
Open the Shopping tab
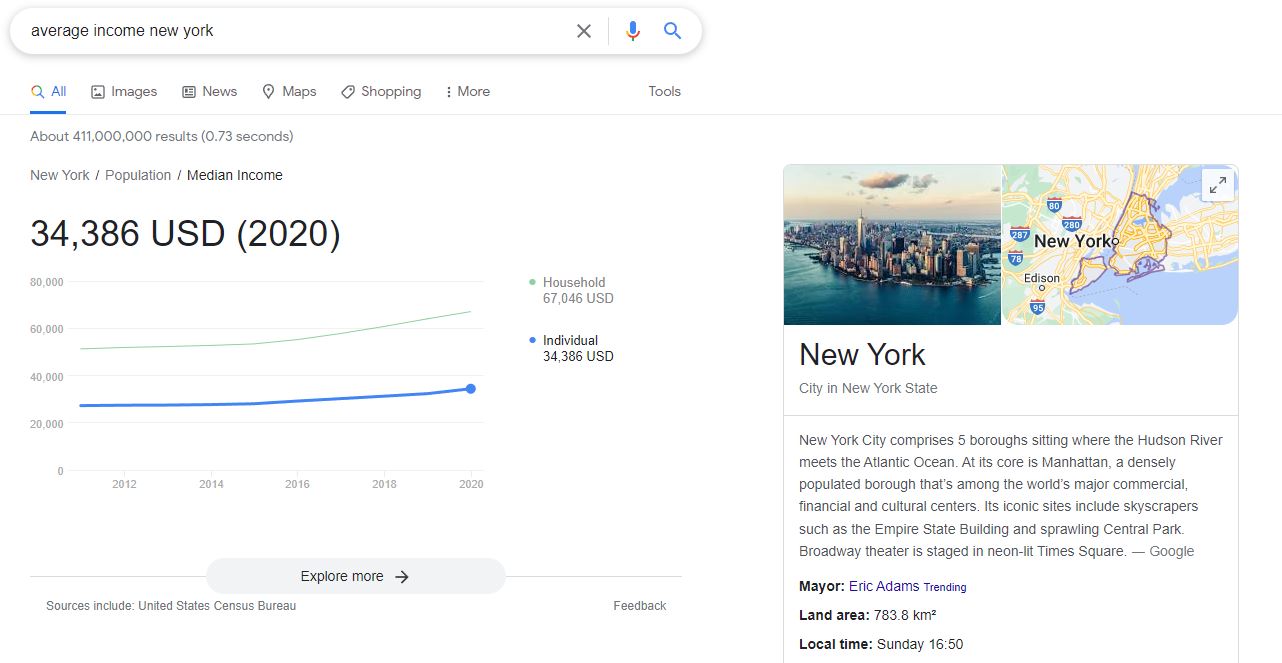tap(381, 92)
